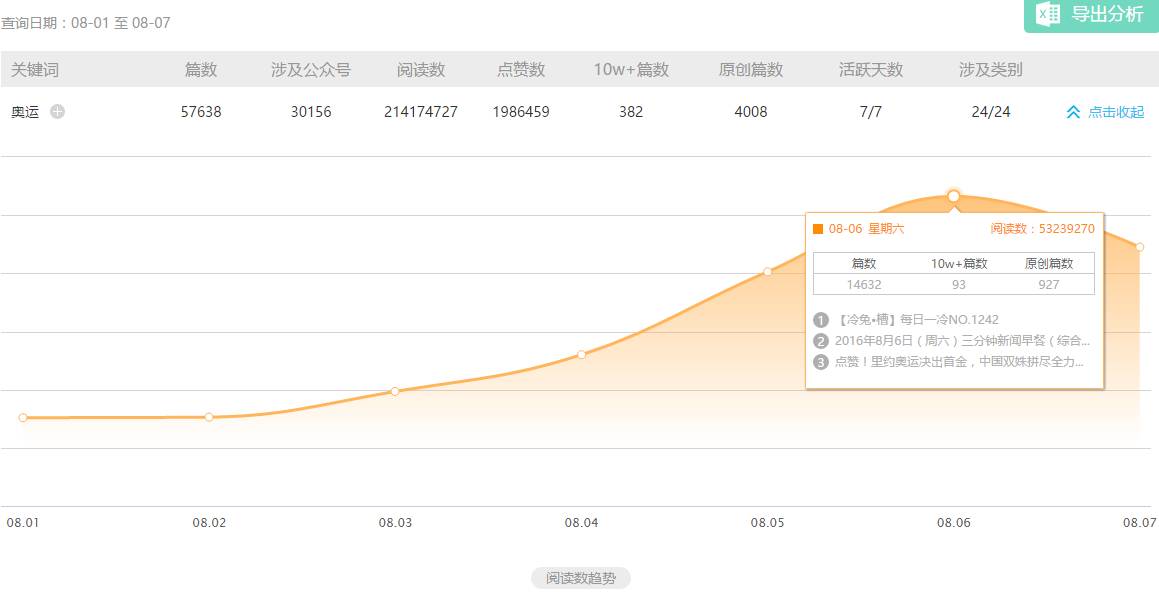
Task: Click the orange square next to 08-06 星期六
Action: pos(818,229)
